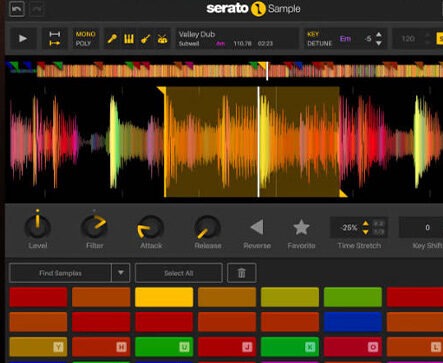Viewport: 443px width, 363px height.
Task: Click the 02:23 track length
Action: pos(265,44)
